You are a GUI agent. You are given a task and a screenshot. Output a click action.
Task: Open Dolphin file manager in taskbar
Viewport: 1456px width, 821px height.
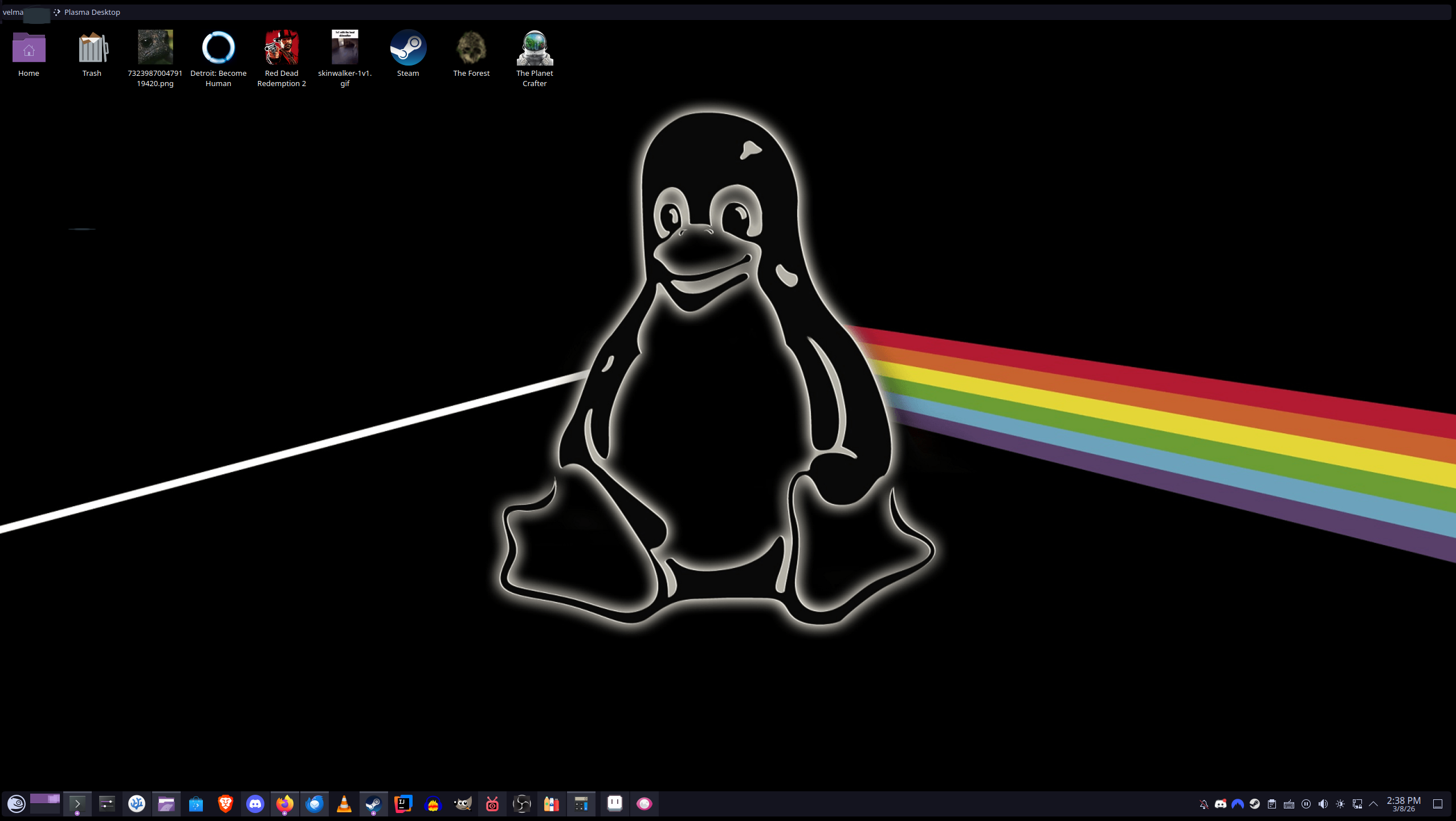pyautogui.click(x=166, y=804)
